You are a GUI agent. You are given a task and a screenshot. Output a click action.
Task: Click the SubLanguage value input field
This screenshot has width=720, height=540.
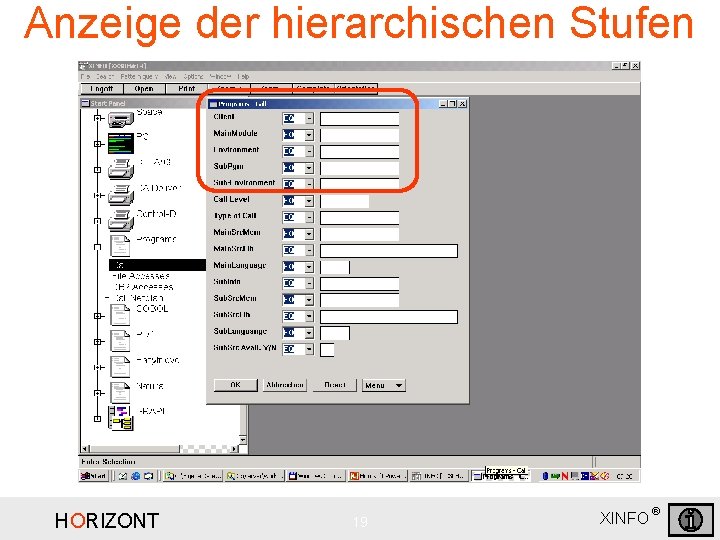click(335, 333)
